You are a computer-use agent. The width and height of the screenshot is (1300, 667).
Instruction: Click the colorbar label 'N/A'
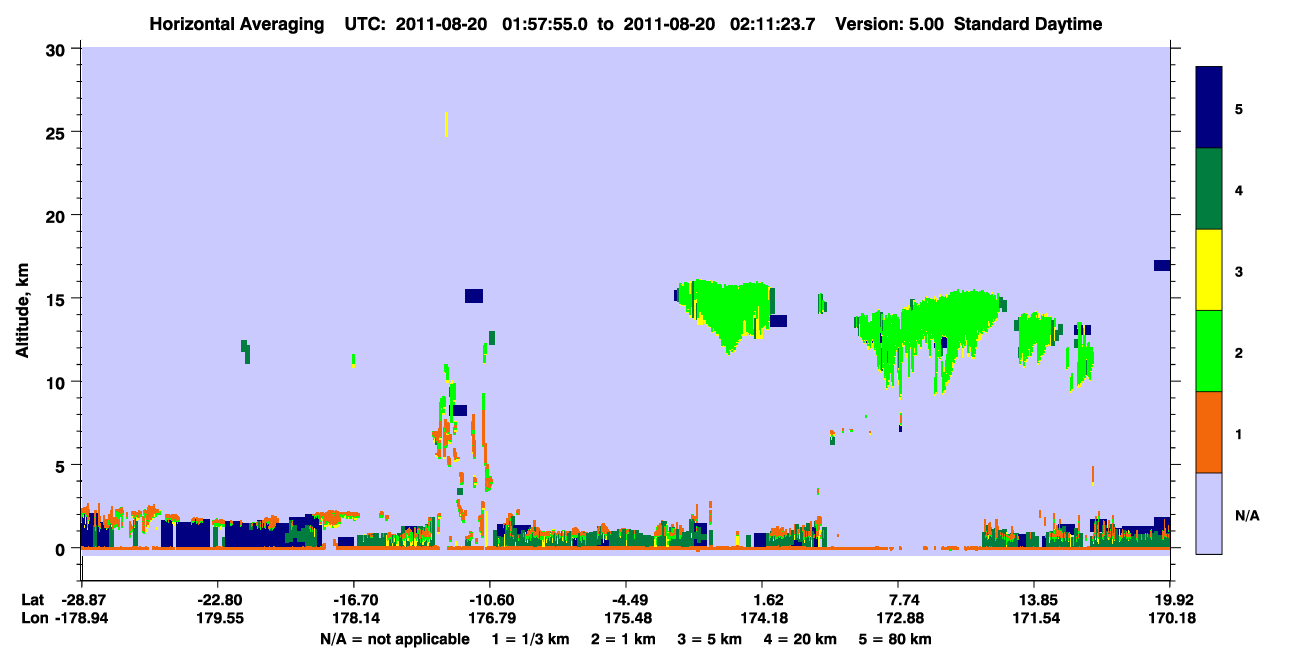tap(1247, 515)
